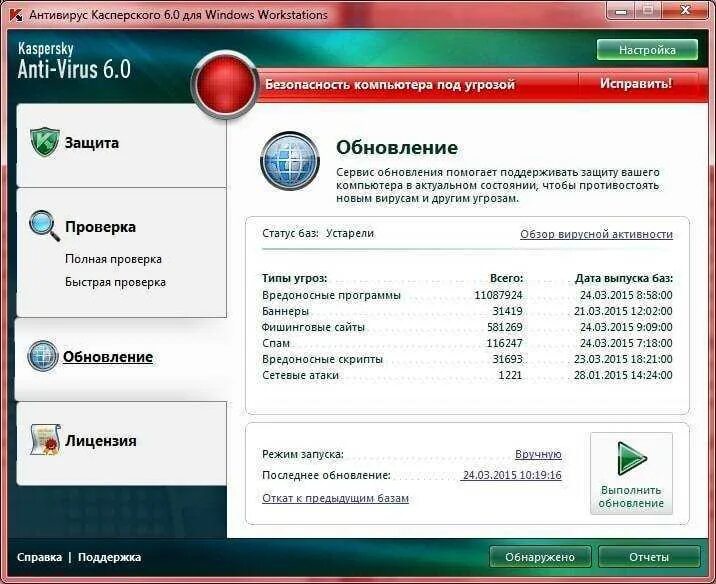Click the Типы угроз column header
The image size is (716, 584).
(x=295, y=278)
